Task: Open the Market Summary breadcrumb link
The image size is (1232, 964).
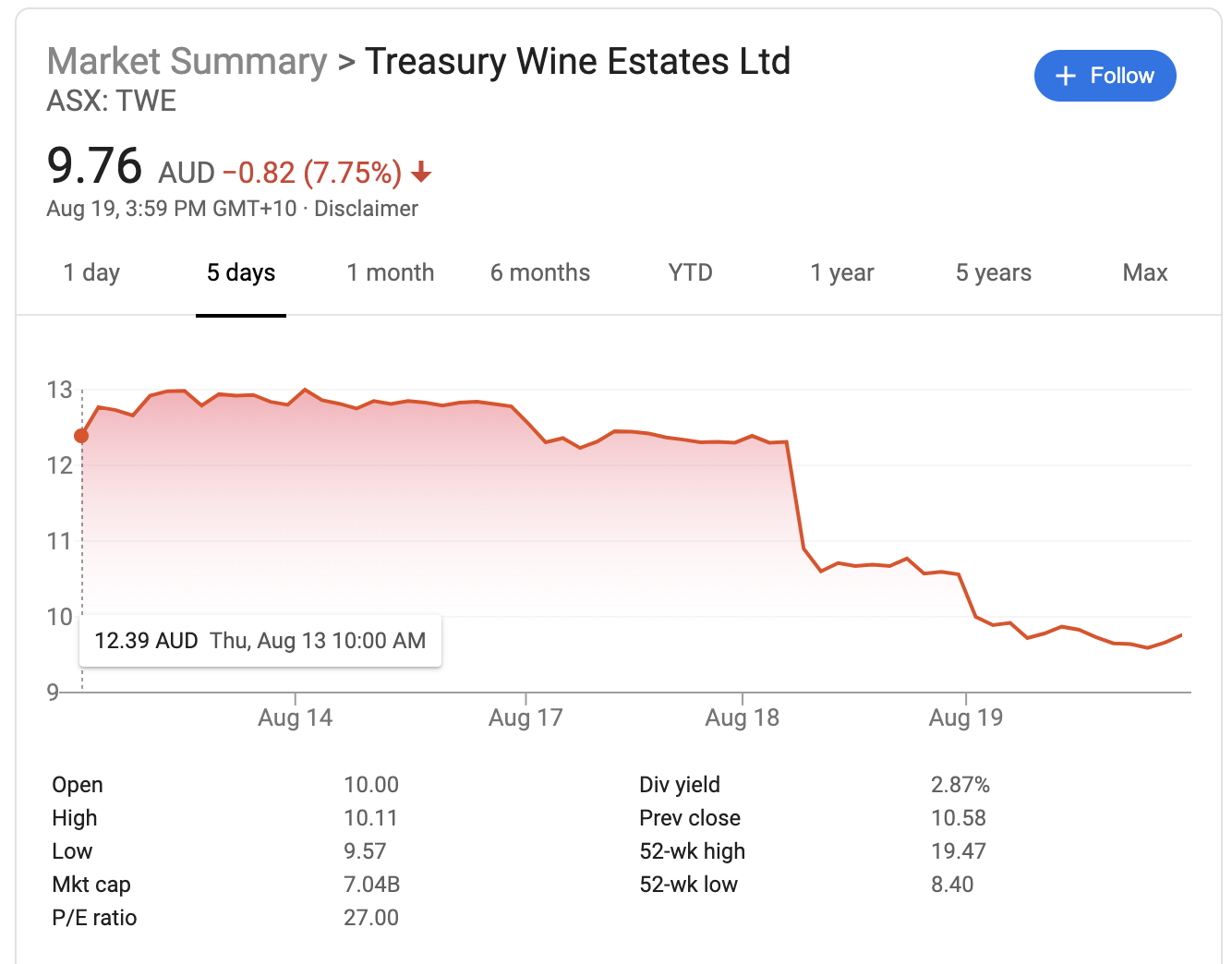Action: coord(187,62)
